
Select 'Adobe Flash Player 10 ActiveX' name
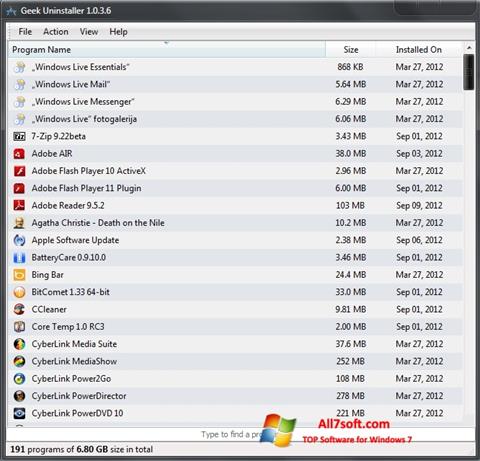pyautogui.click(x=89, y=171)
